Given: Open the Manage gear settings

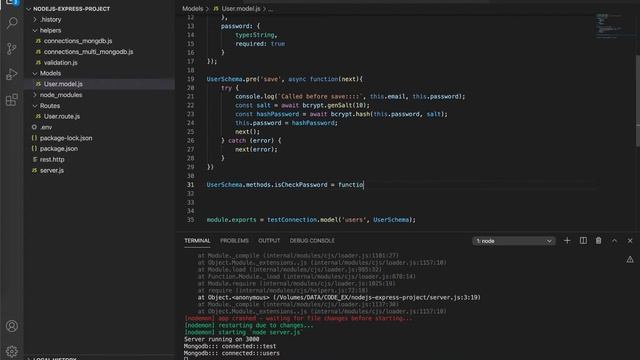Looking at the screenshot, I should tap(12, 351).
